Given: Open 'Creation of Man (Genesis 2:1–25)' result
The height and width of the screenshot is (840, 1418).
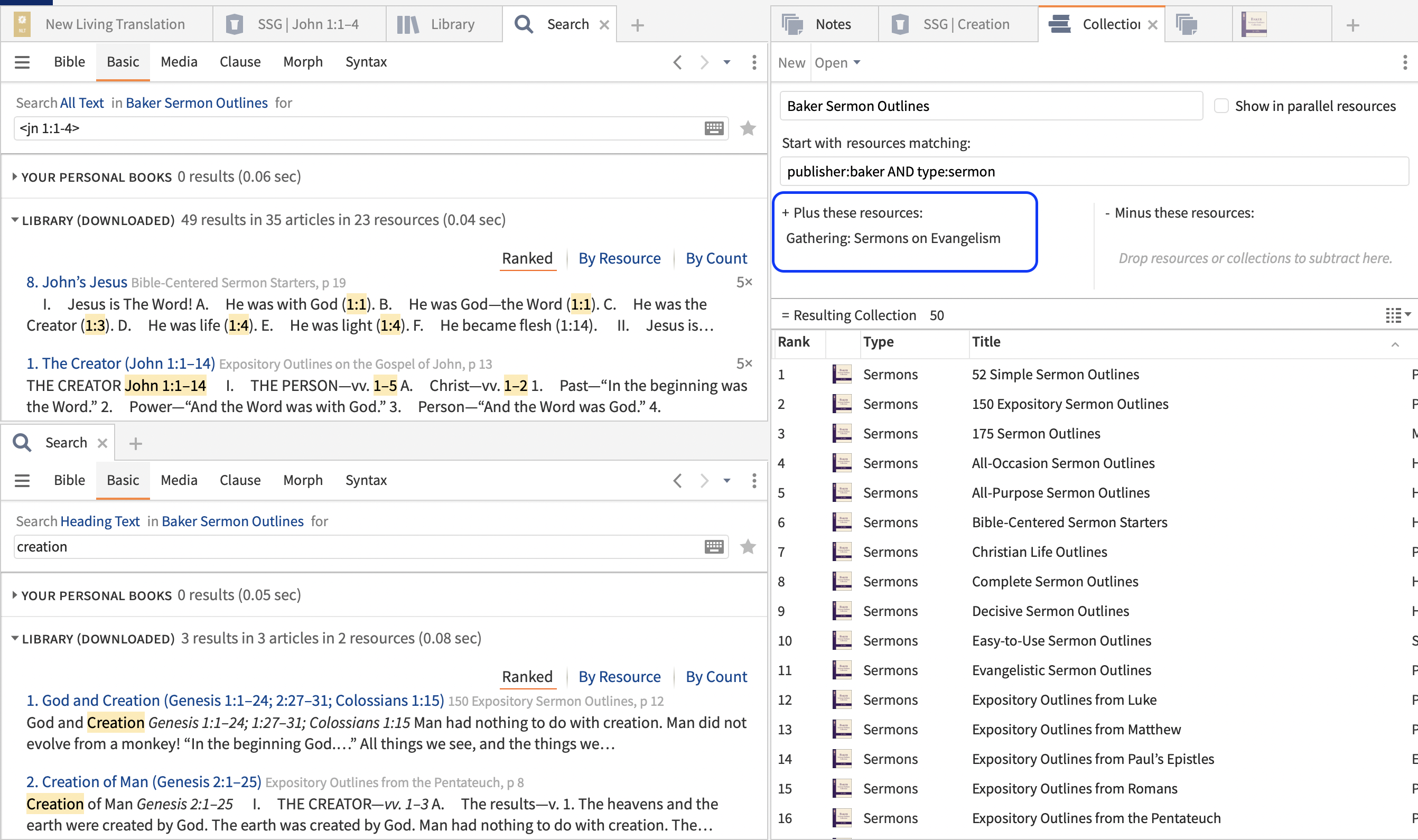Looking at the screenshot, I should [144, 782].
